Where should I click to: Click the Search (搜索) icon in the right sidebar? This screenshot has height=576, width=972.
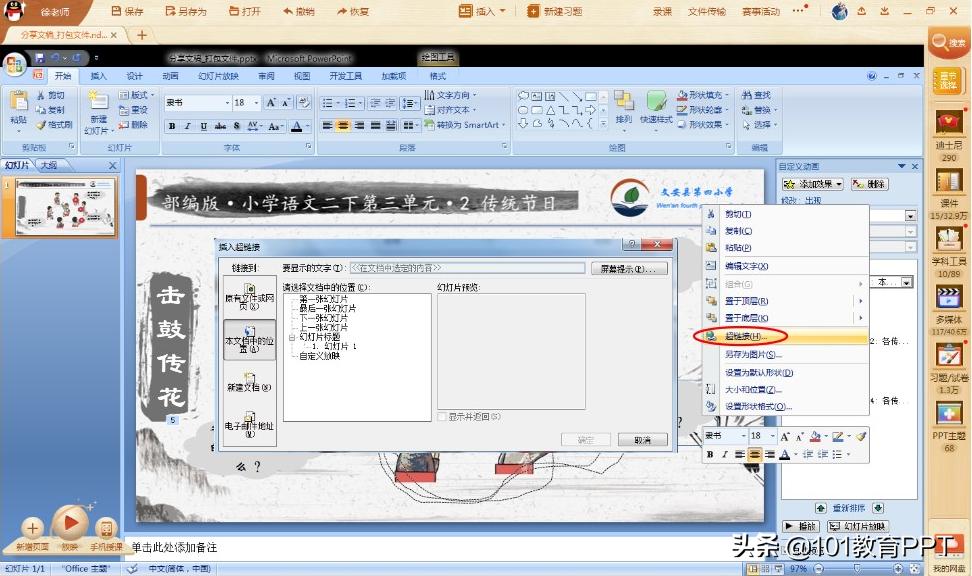pyautogui.click(x=948, y=43)
